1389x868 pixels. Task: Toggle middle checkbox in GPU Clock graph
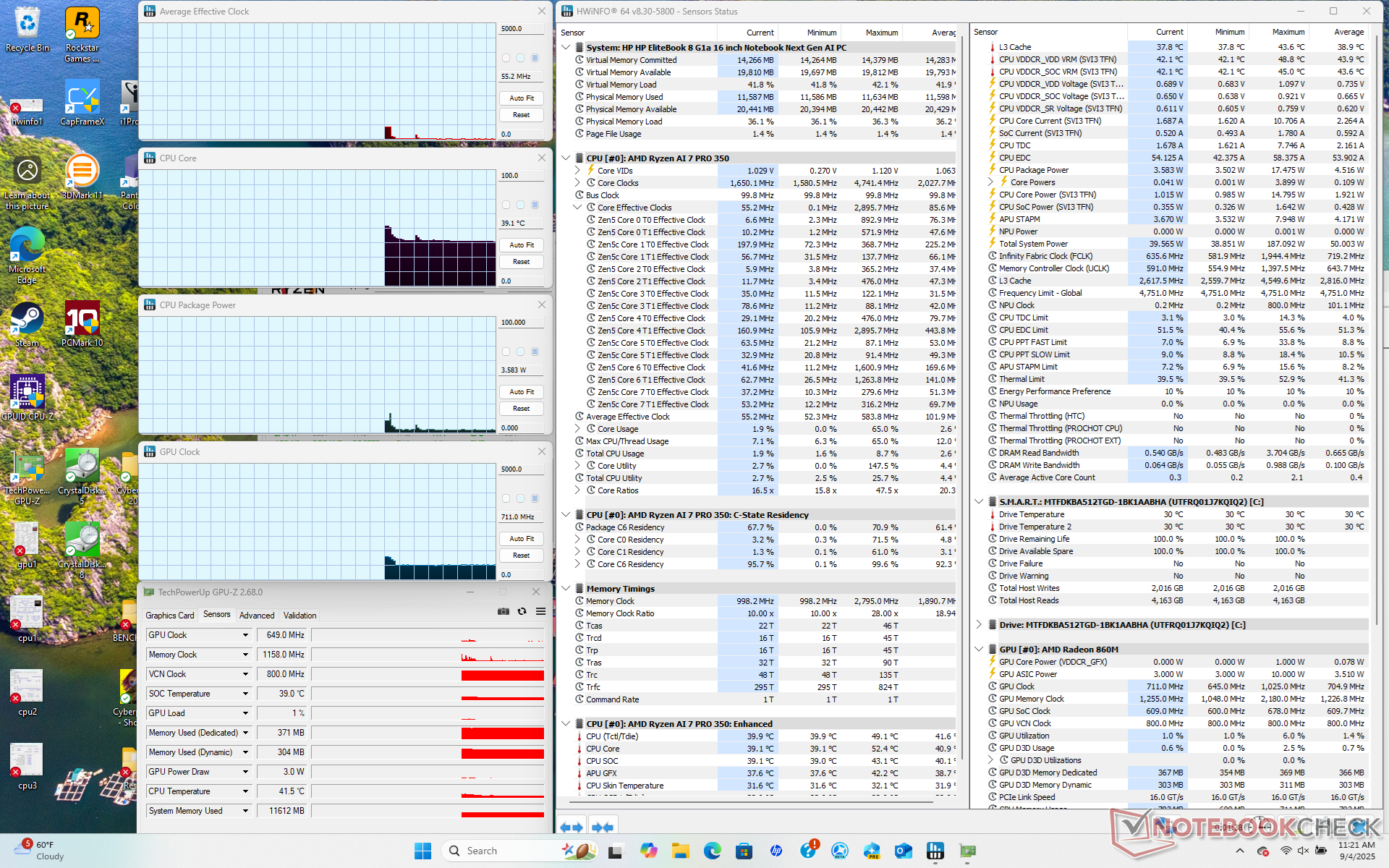tap(520, 498)
